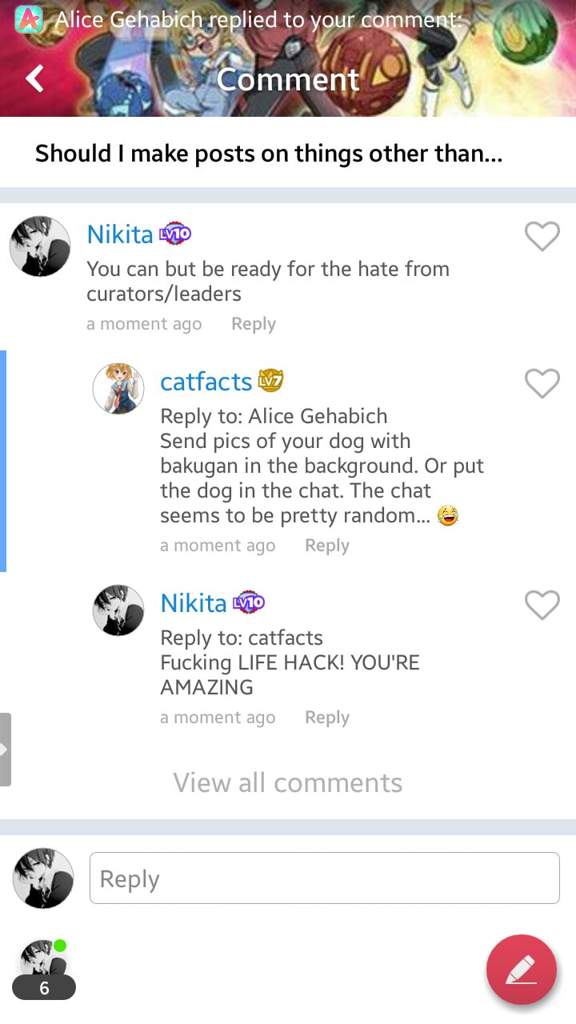
Task: Reply to Nikita's LIFE HACK comment
Action: [x=327, y=717]
